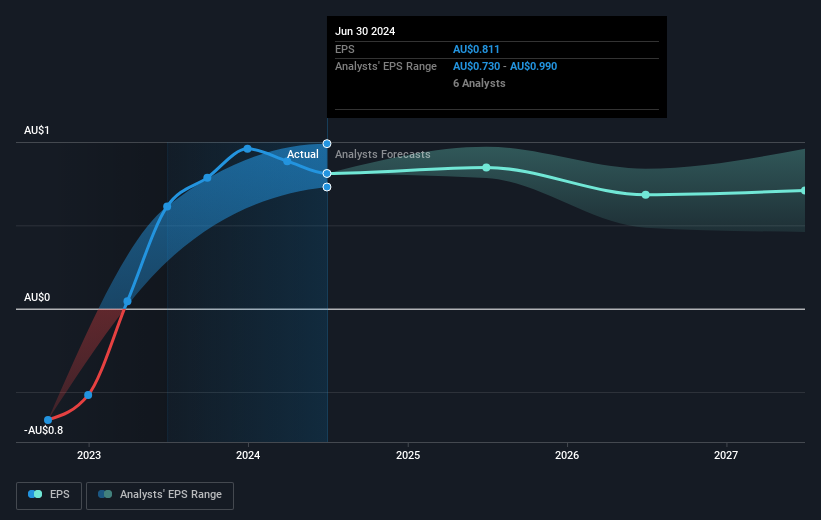Image resolution: width=821 pixels, height=520 pixels.
Task: Select the mid-2026 forecast data point
Action: point(646,195)
